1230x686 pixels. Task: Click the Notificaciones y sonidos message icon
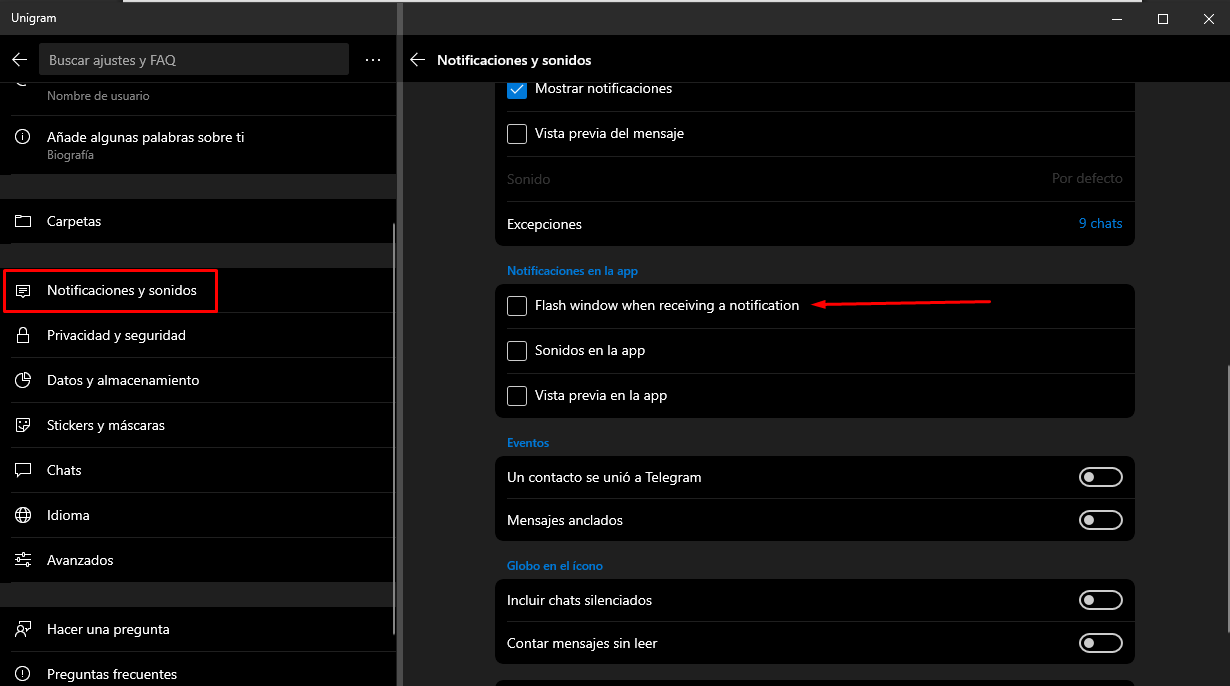(x=23, y=291)
